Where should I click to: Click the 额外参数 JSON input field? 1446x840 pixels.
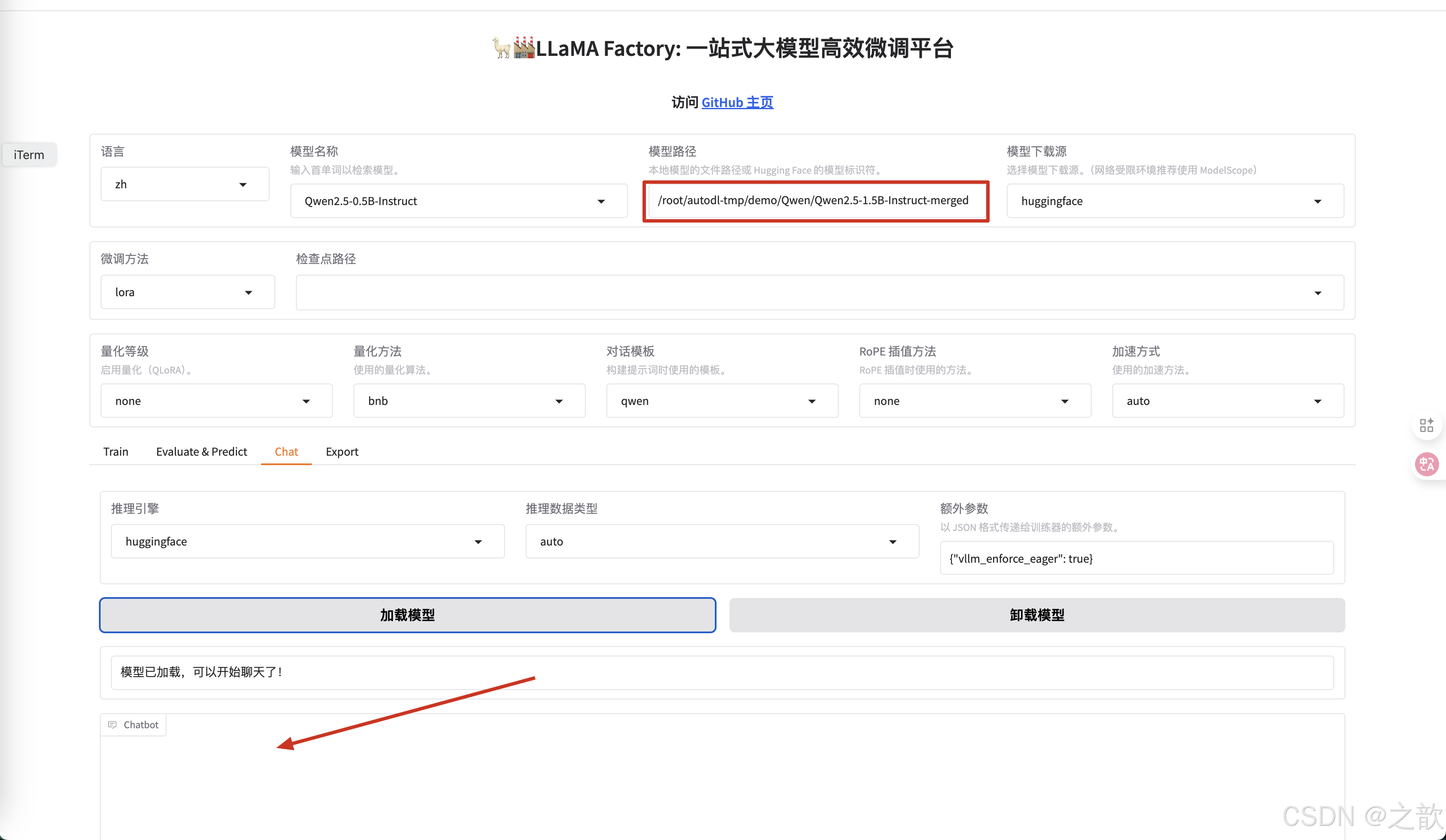tap(1136, 558)
